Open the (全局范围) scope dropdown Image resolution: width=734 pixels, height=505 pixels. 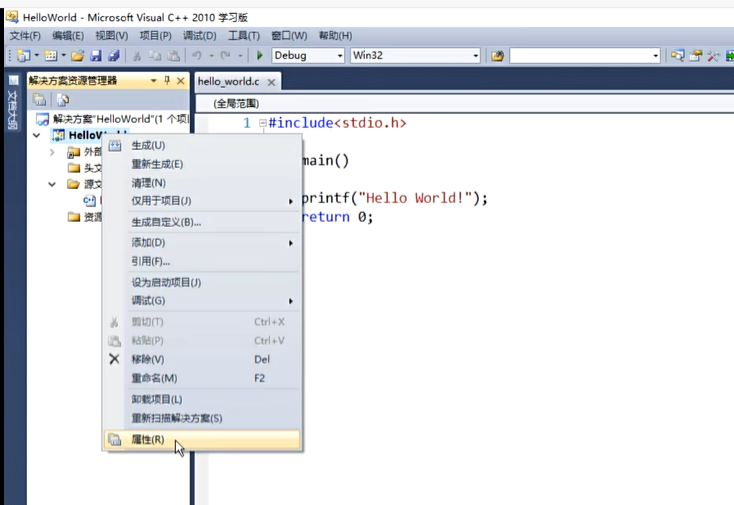463,103
